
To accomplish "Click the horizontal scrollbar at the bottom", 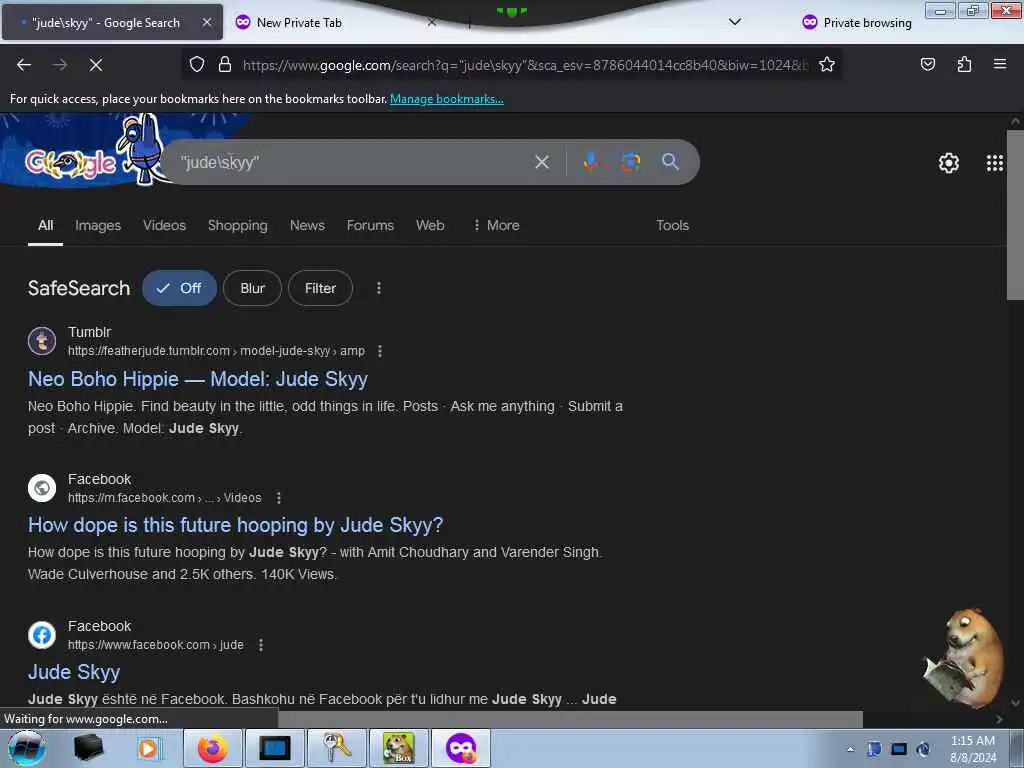I will pos(570,719).
